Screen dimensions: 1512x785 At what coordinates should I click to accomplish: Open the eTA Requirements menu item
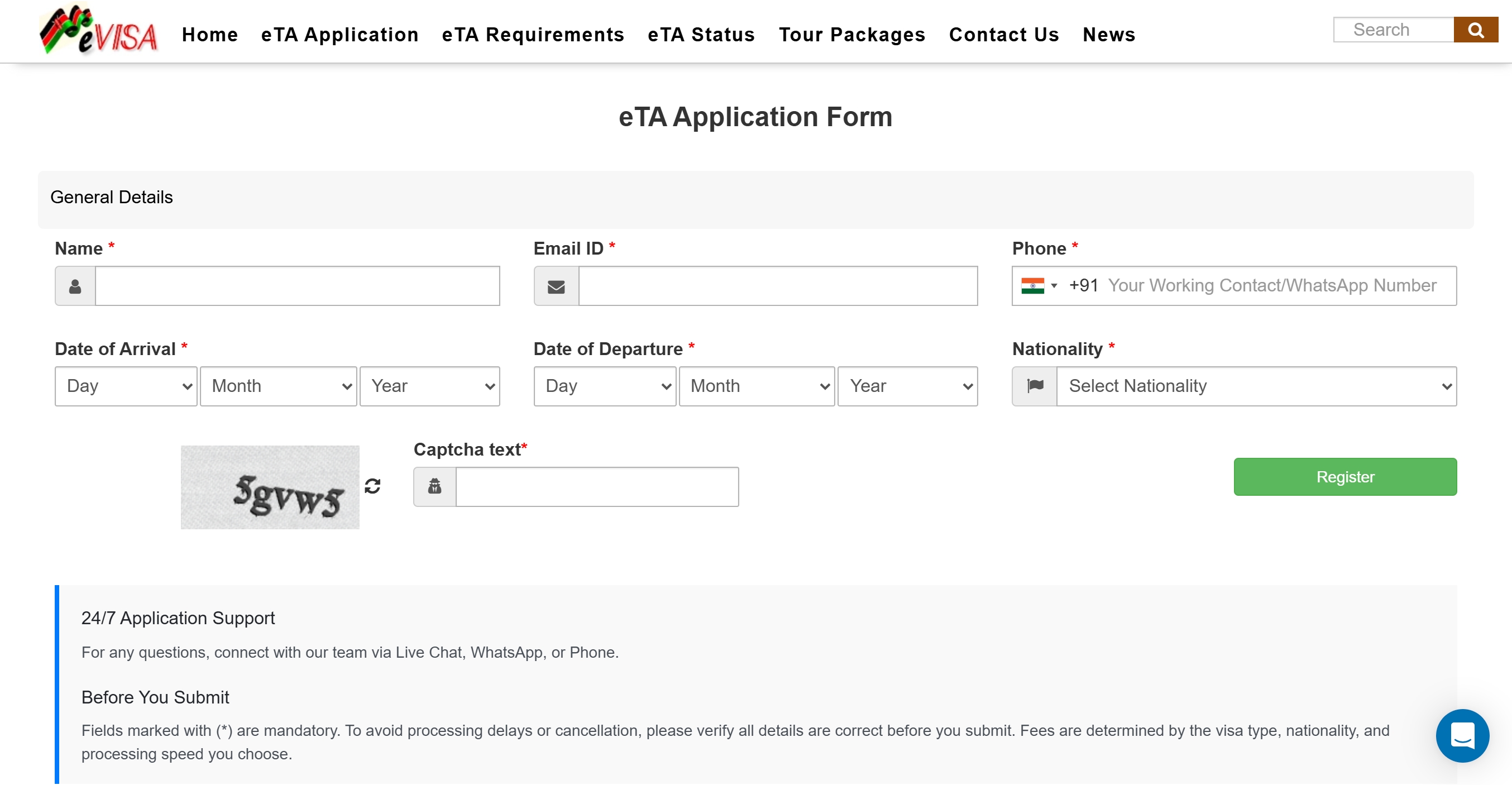532,35
